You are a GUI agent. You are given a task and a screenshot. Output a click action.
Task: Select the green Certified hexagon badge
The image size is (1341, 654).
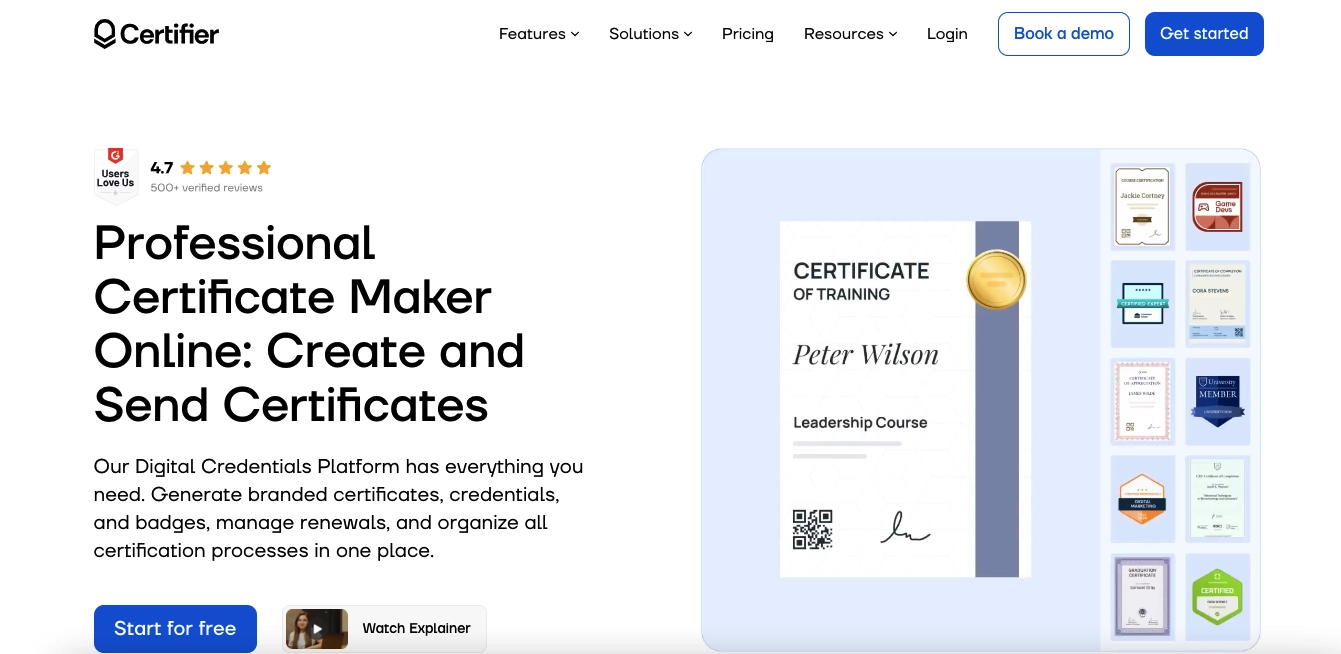coord(1217,596)
